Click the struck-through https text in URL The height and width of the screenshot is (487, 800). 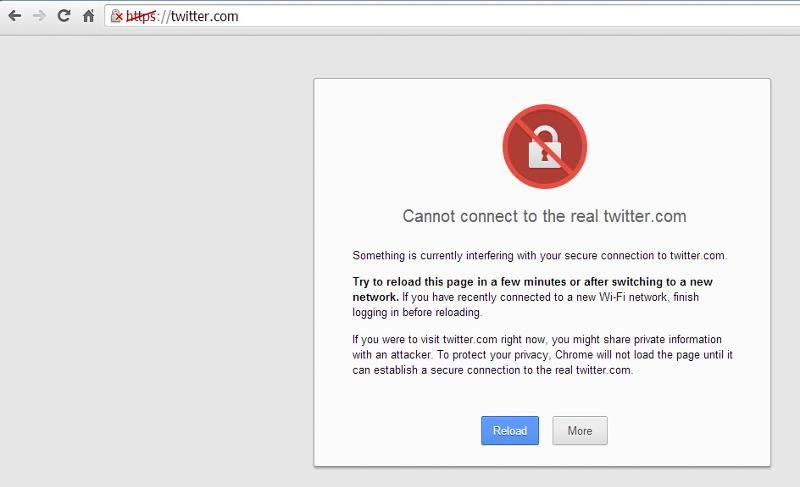click(x=141, y=16)
